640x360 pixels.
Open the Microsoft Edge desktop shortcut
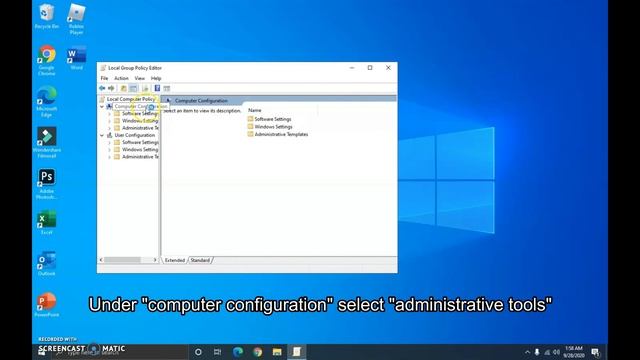(x=47, y=101)
